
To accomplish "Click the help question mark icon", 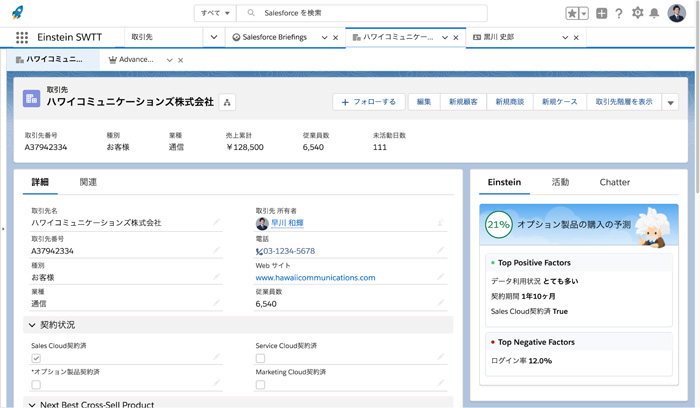I will click(619, 13).
